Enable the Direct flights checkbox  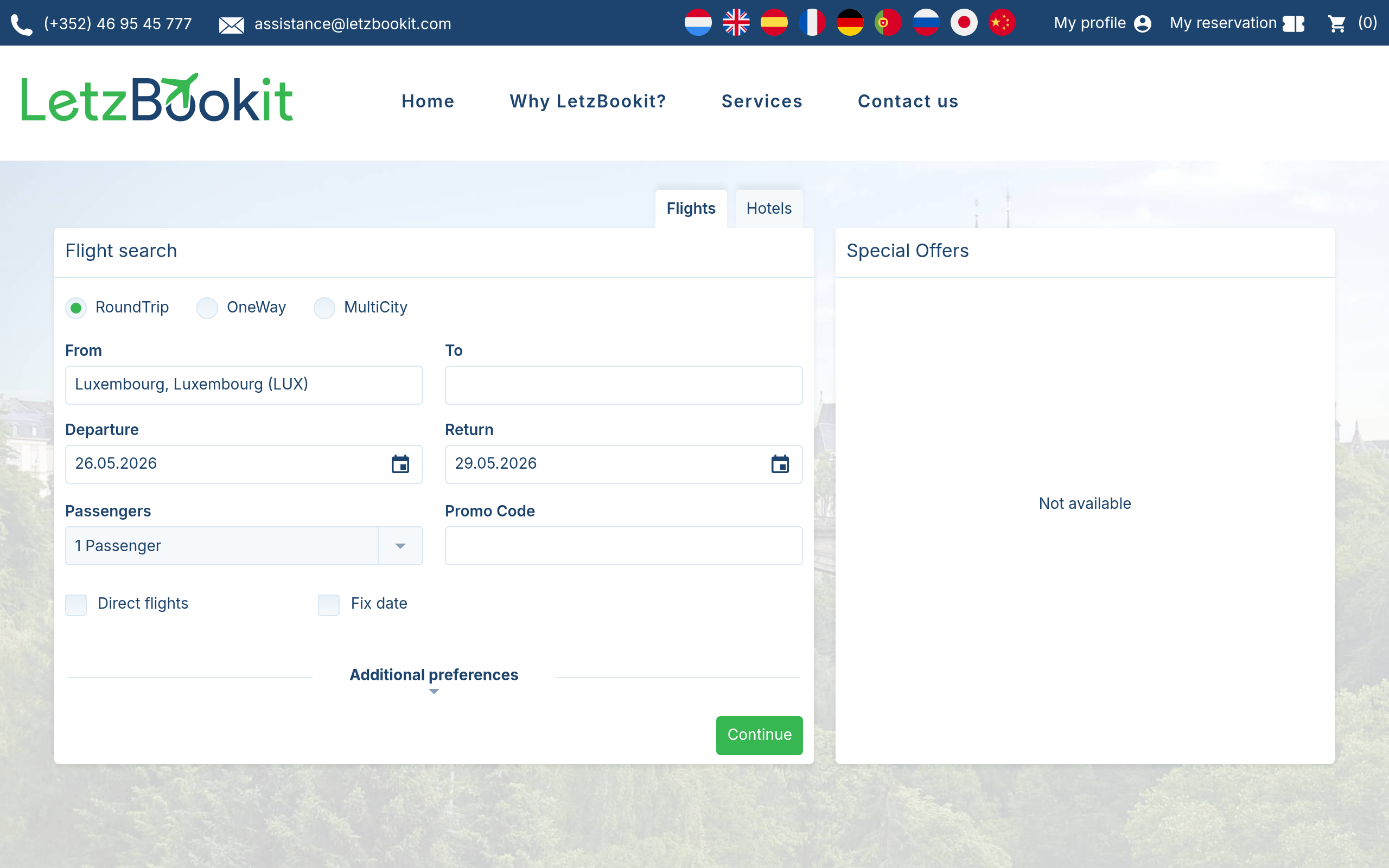pyautogui.click(x=76, y=604)
